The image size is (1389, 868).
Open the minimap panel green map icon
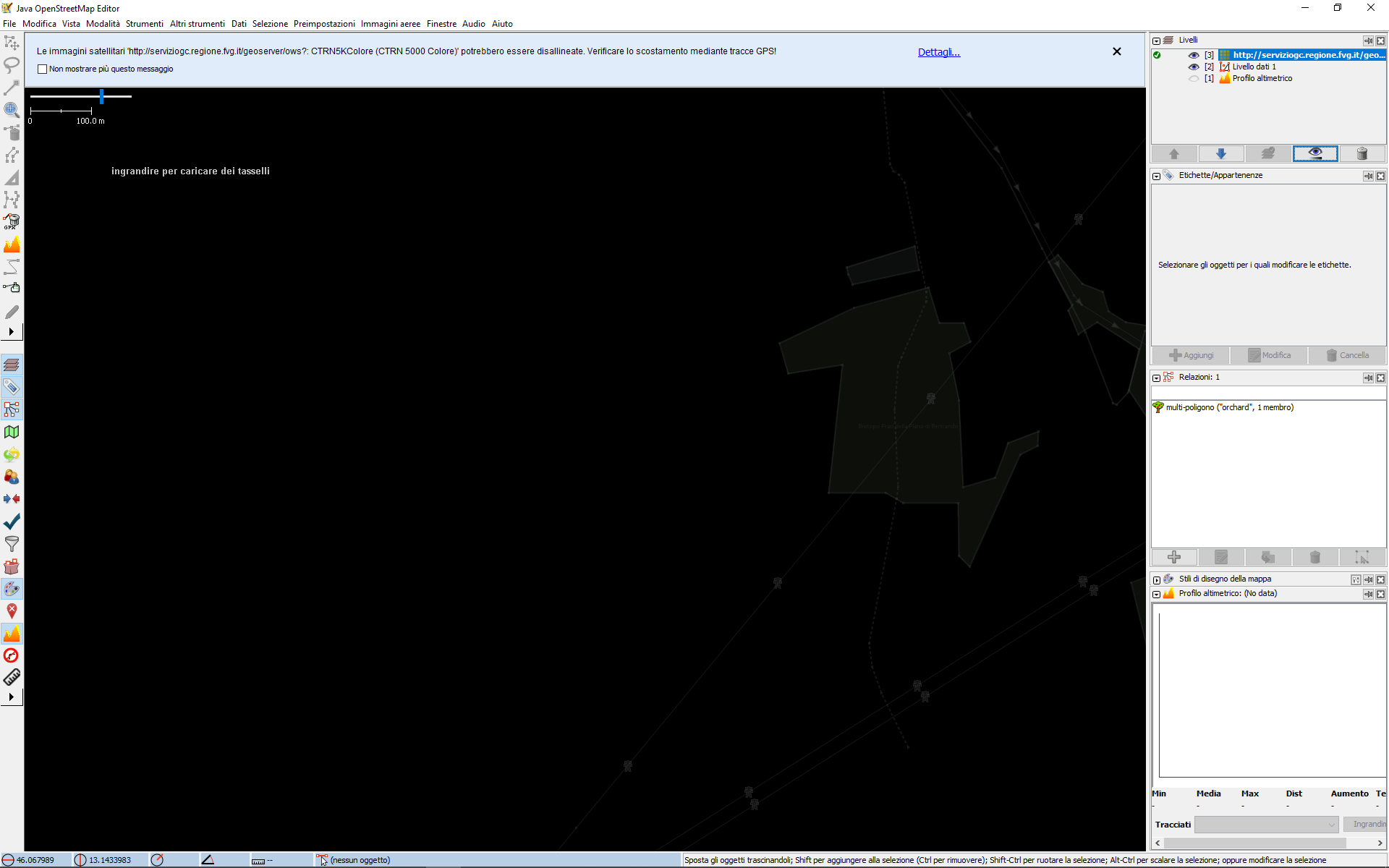[x=12, y=432]
